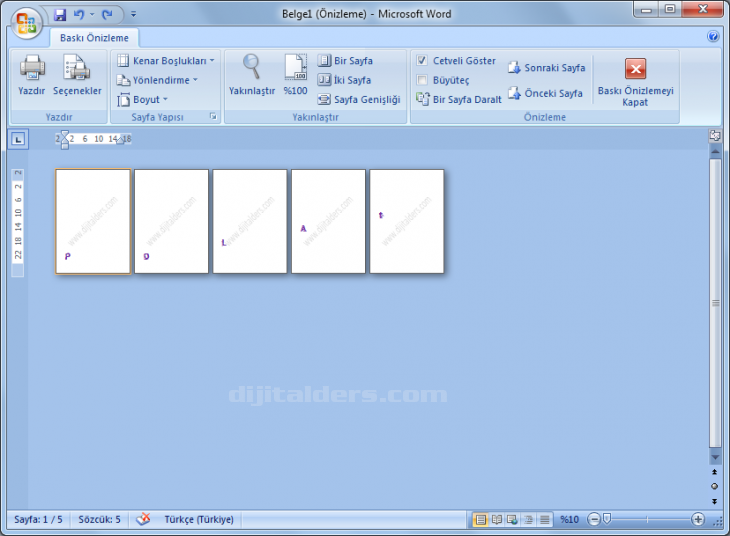This screenshot has height=536, width=730.
Task: Click Sayfa: 1 / 5 status indicator
Action: [38, 520]
